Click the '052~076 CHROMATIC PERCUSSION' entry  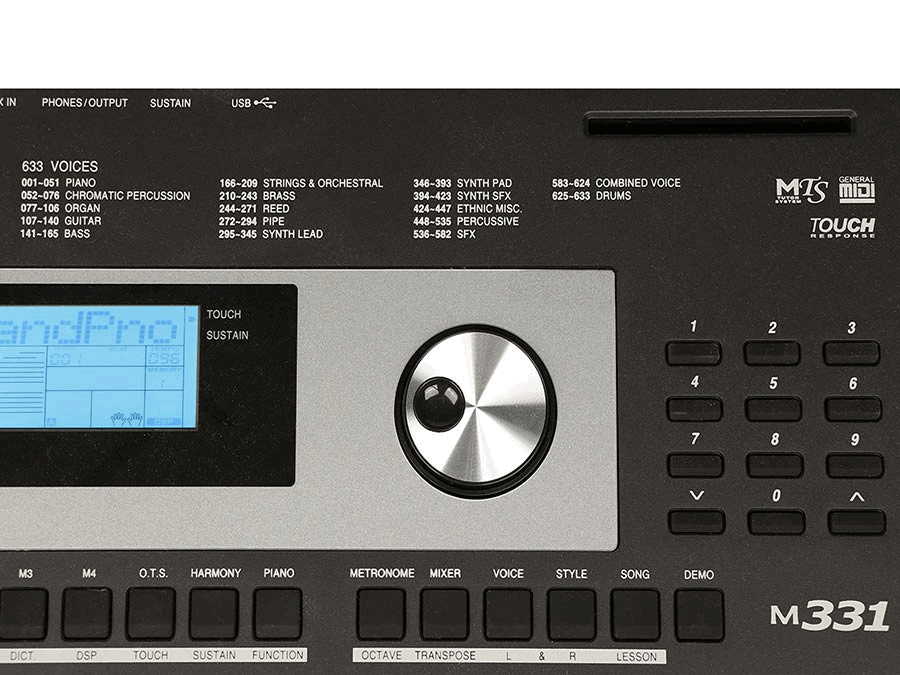[x=106, y=195]
